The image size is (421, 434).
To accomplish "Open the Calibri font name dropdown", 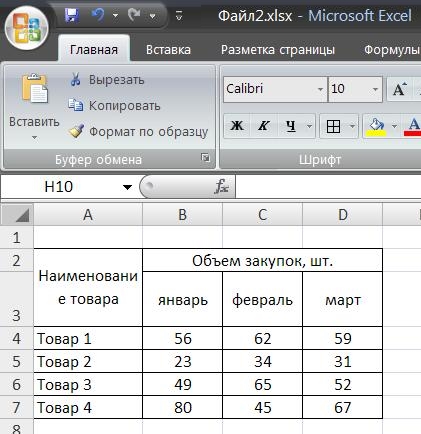I will [320, 89].
